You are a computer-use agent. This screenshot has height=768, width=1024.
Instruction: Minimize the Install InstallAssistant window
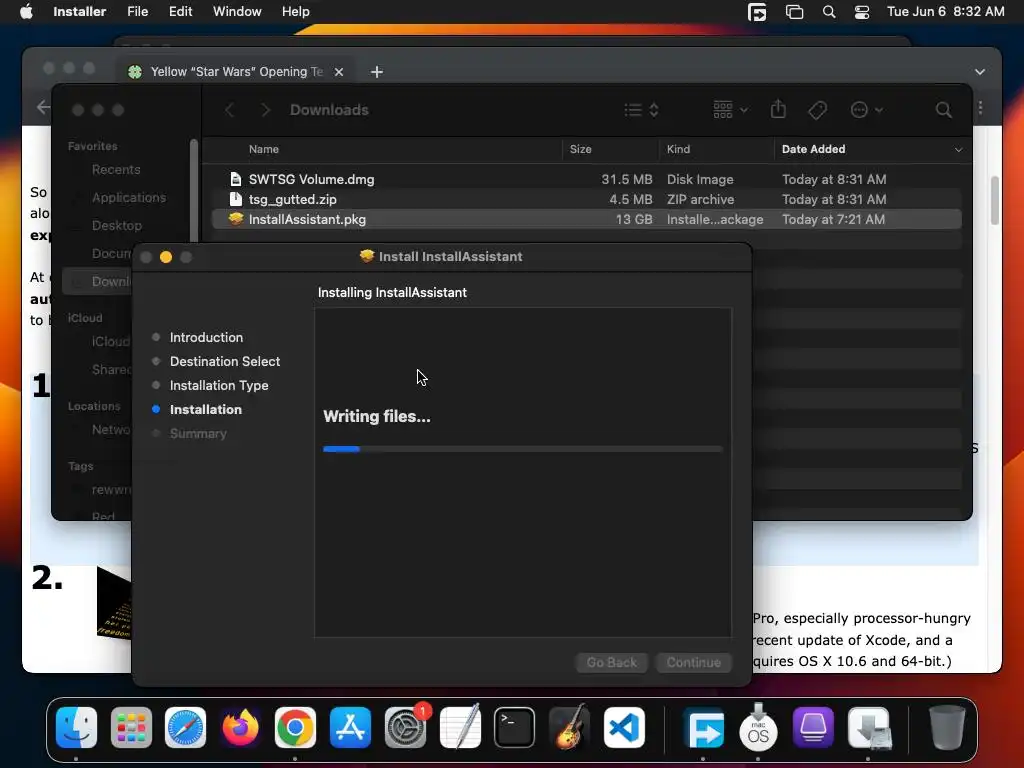(x=166, y=257)
